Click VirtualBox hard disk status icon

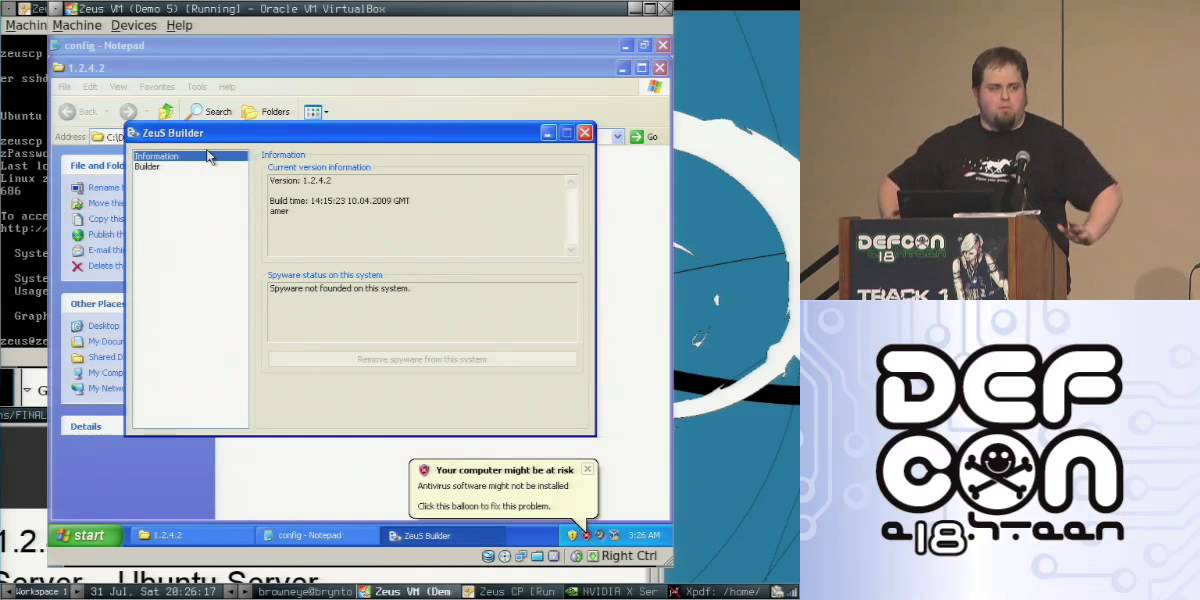tap(488, 556)
